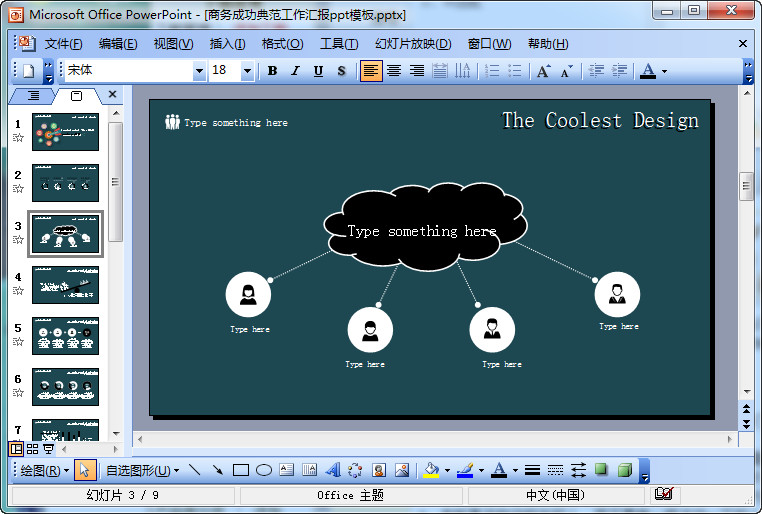Toggle Italic formatting
Image resolution: width=762 pixels, height=514 pixels.
point(295,71)
